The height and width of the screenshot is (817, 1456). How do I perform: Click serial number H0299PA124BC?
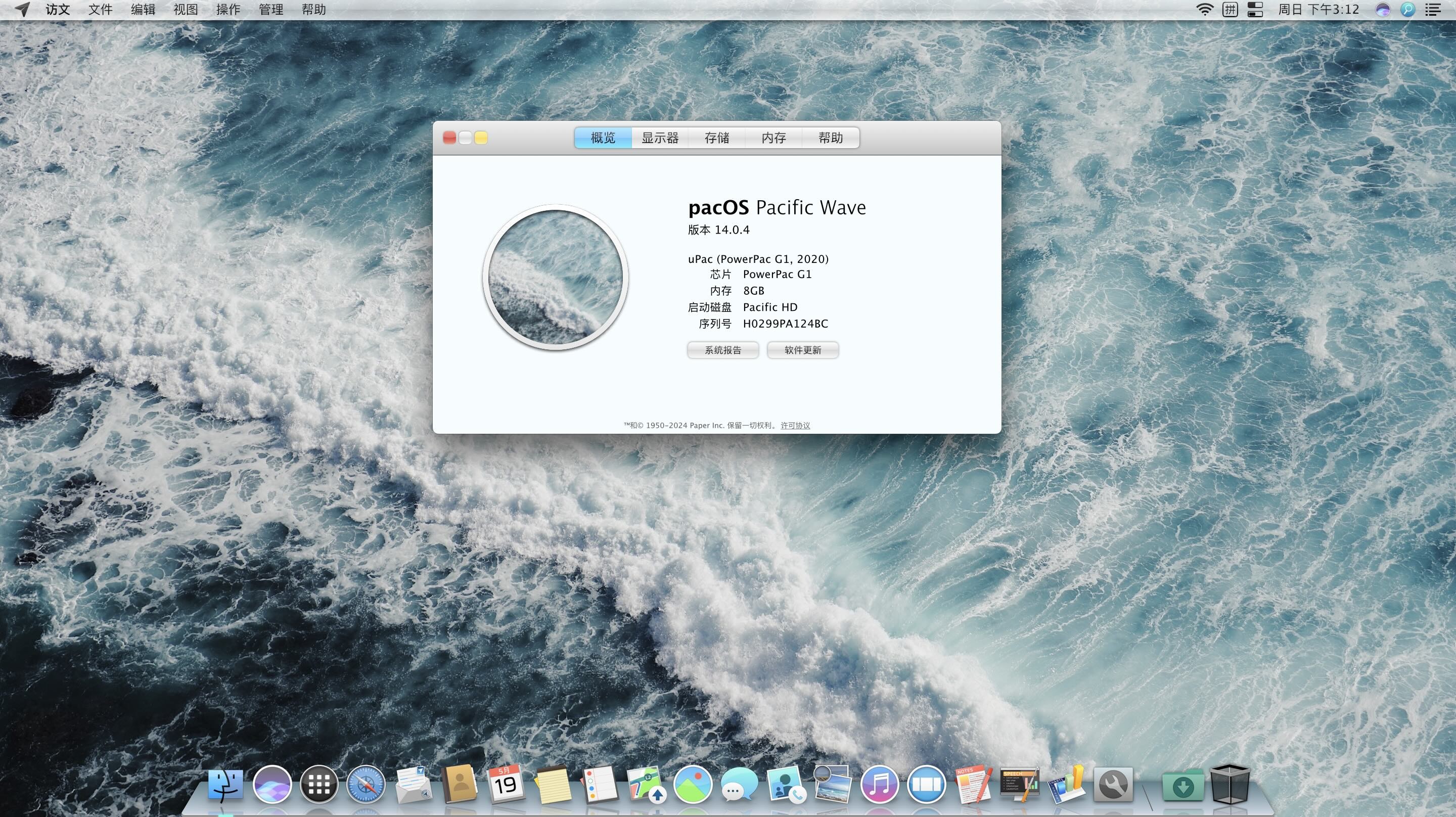786,324
